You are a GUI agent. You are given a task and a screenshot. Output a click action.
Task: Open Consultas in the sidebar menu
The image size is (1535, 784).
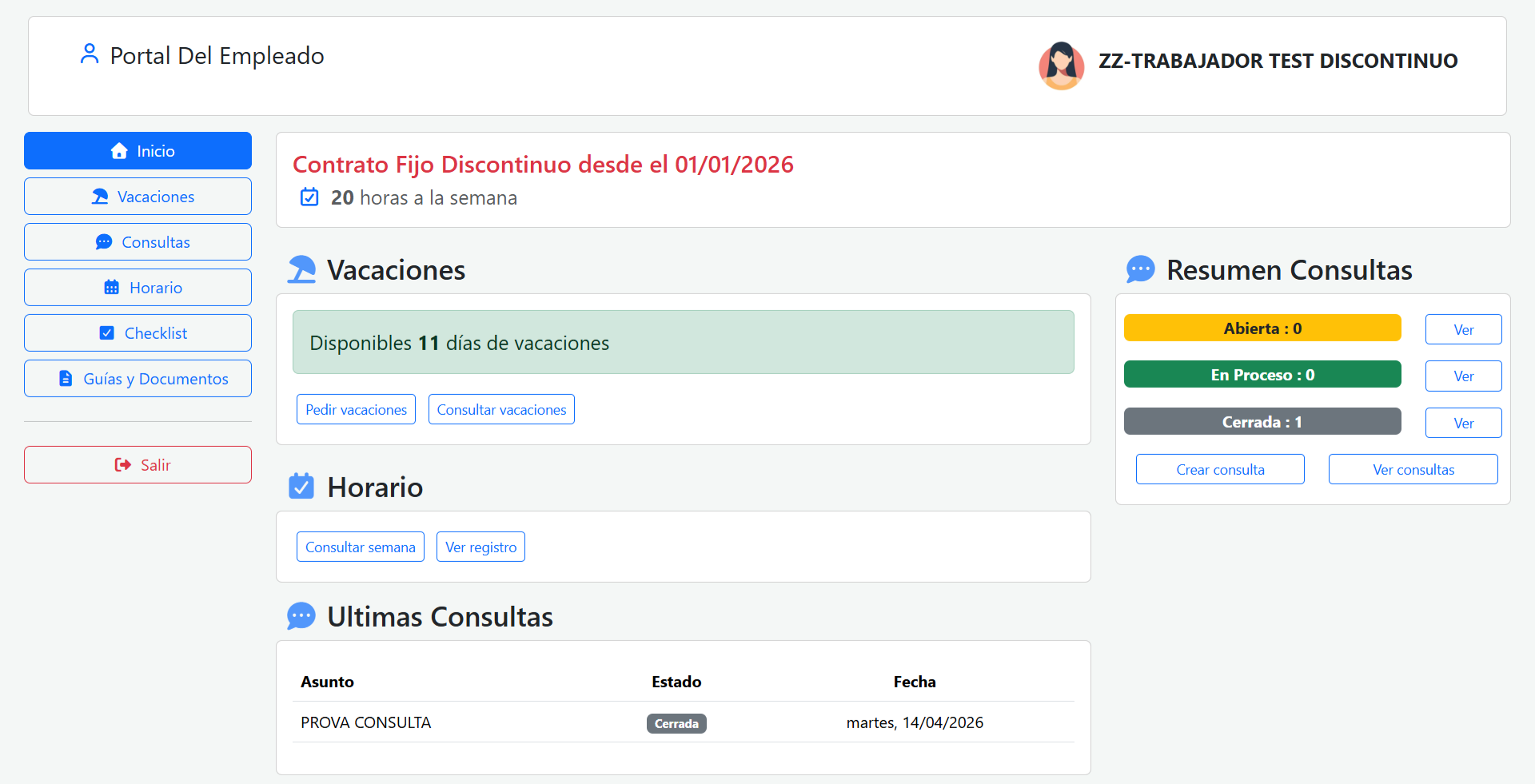click(x=138, y=241)
